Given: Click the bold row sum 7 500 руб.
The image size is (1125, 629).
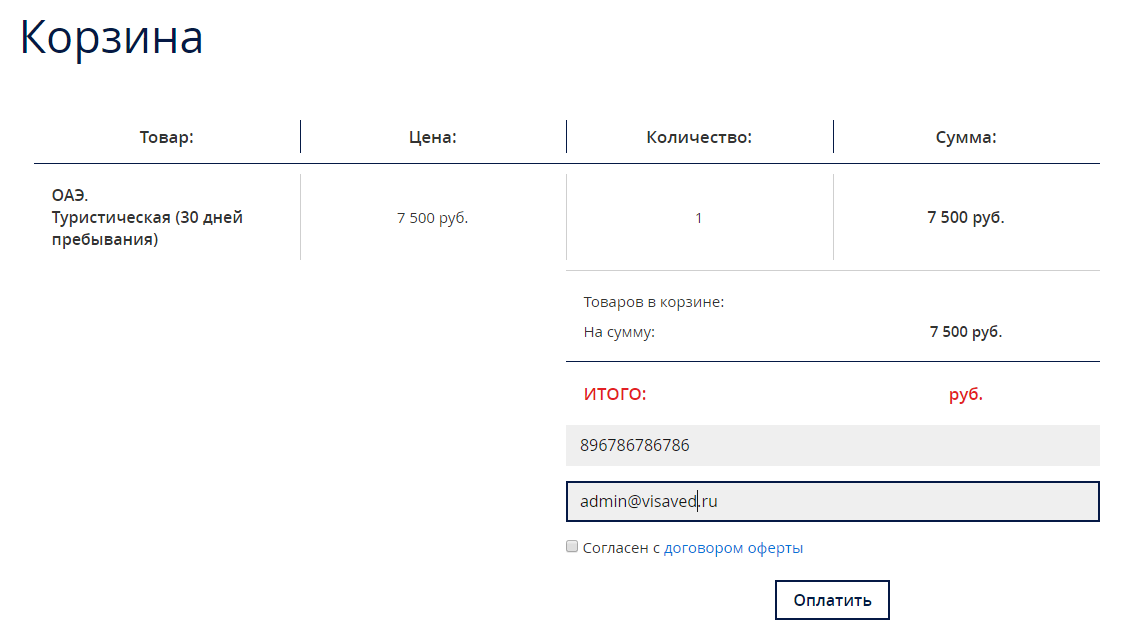Looking at the screenshot, I should (965, 218).
